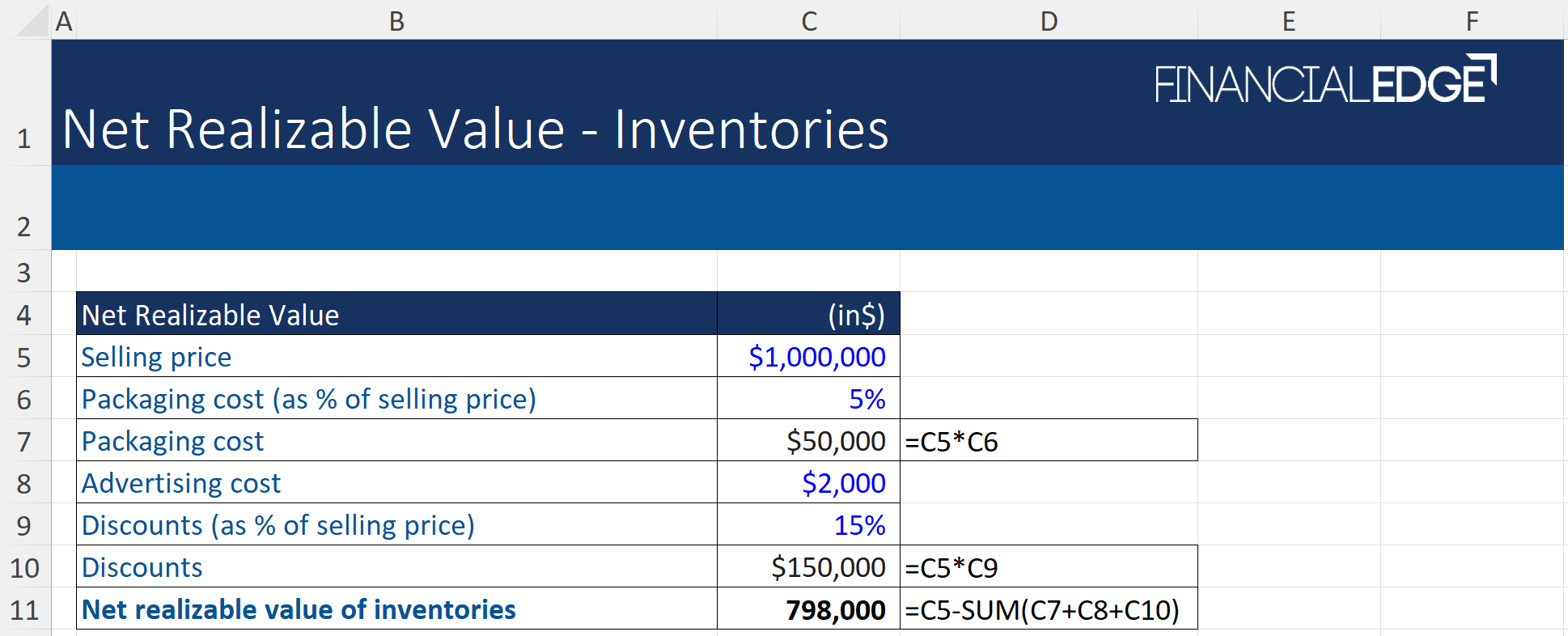Select the 15% discounts percentage cell
Image resolution: width=1568 pixels, height=636 pixels.
point(808,525)
